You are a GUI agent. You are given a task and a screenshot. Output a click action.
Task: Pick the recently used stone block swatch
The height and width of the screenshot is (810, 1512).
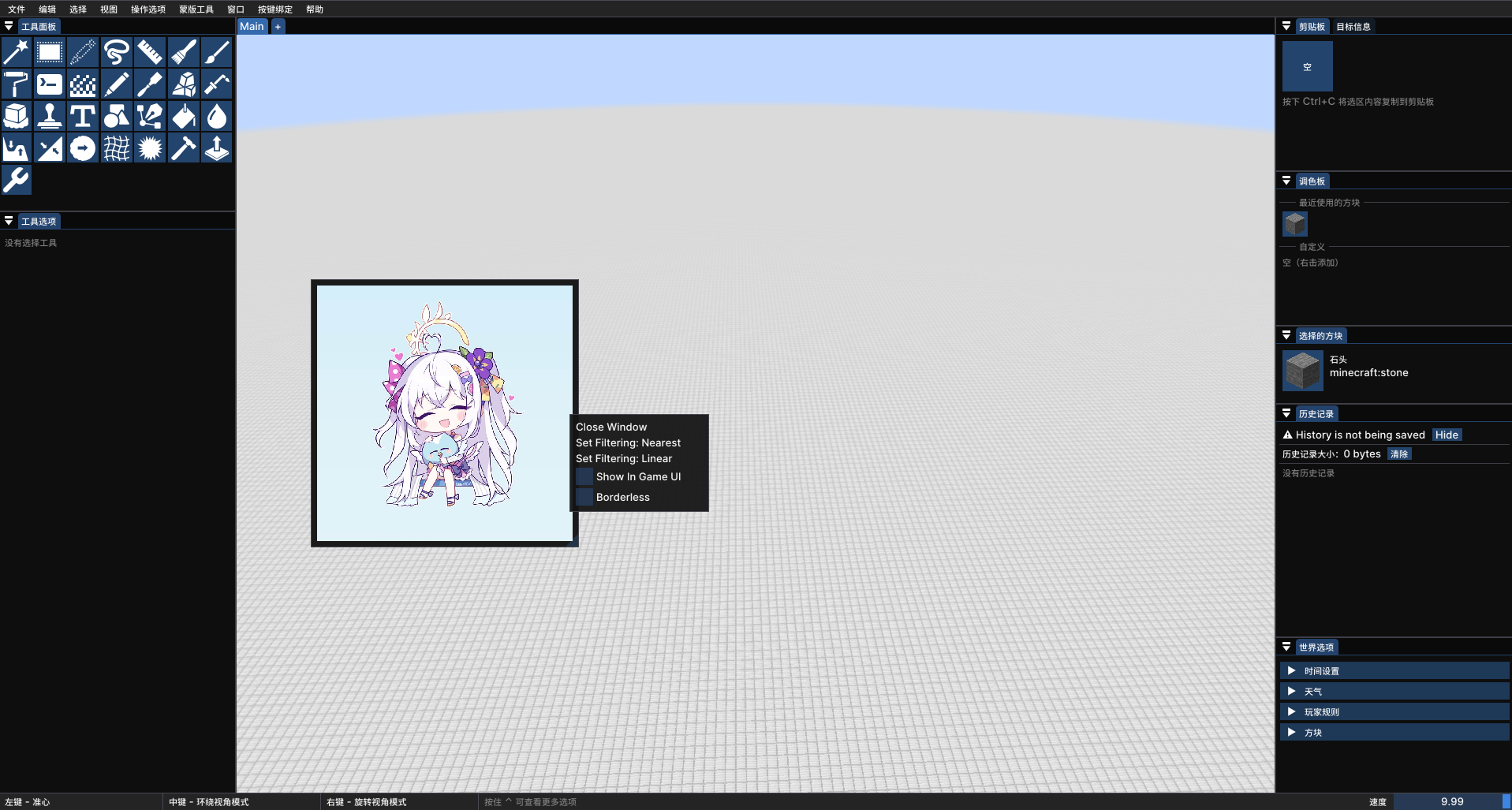1295,224
